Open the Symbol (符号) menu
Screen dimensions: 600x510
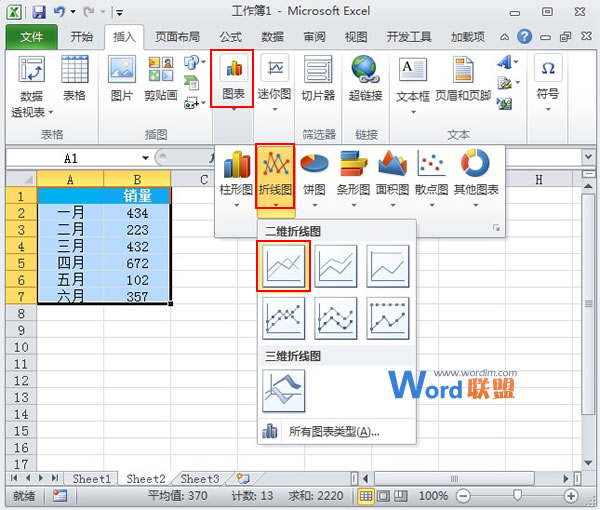point(548,82)
